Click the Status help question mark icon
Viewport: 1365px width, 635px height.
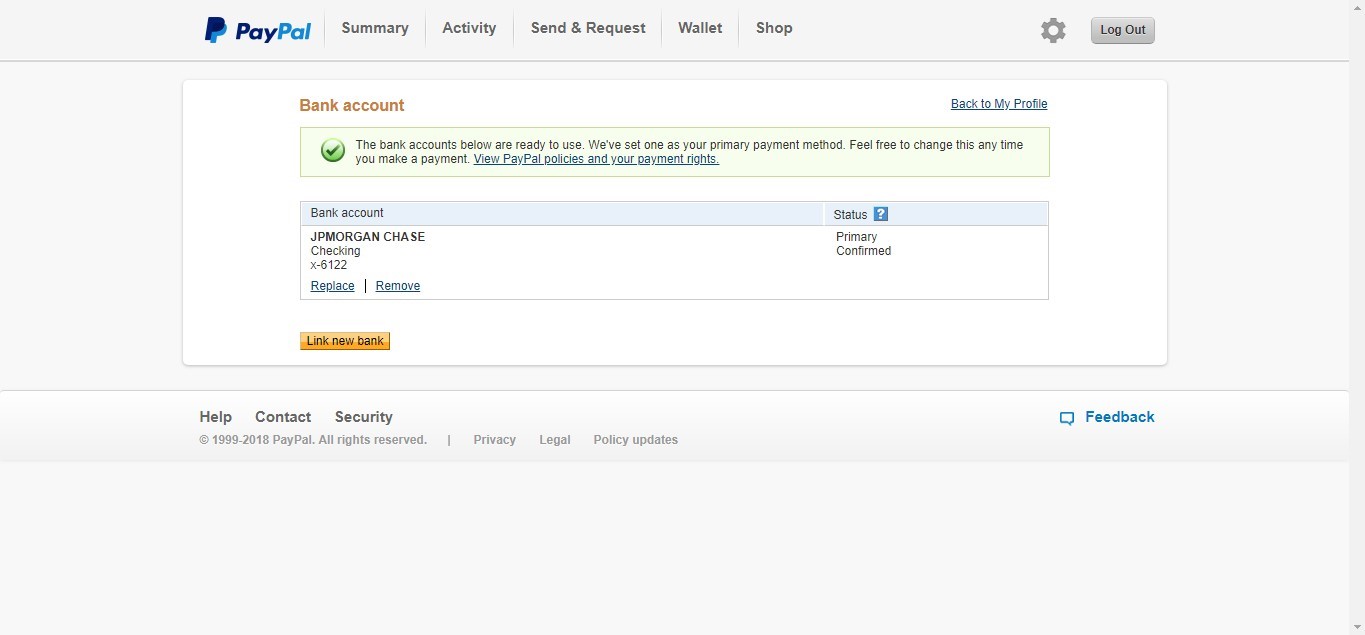click(x=880, y=214)
